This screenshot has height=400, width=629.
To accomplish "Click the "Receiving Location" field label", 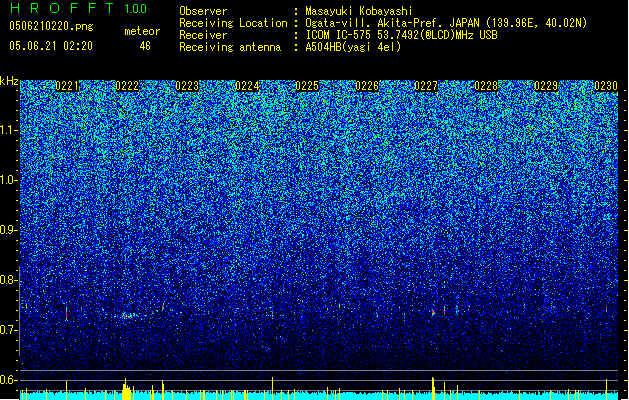I will 233,23.
